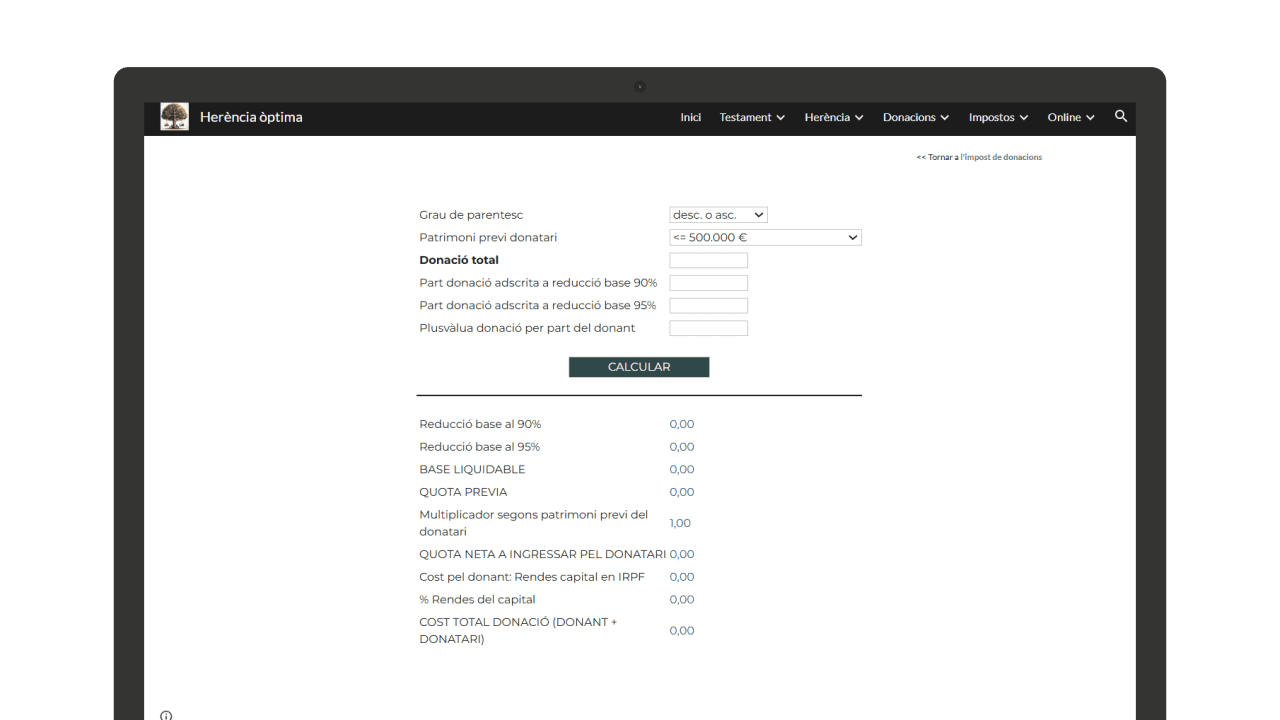Screen dimensions: 1280x720
Task: Click the Herència òptima site title
Action: coord(251,117)
